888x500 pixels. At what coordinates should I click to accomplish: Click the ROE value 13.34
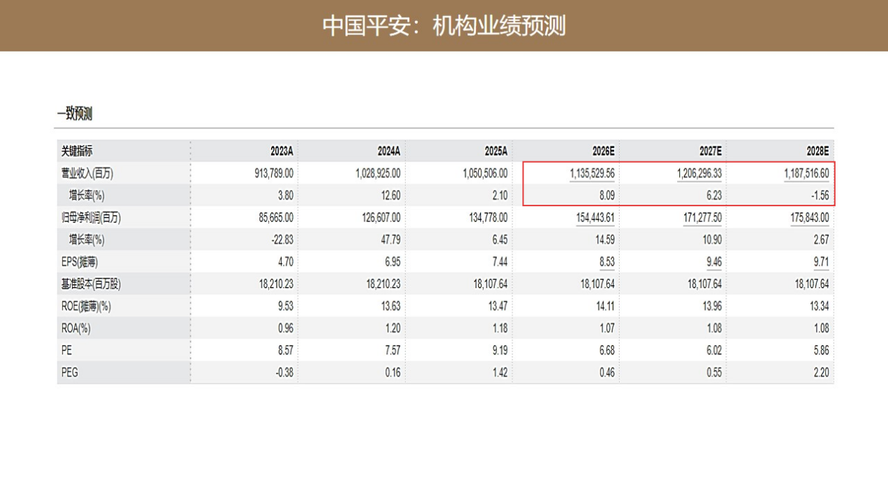819,306
